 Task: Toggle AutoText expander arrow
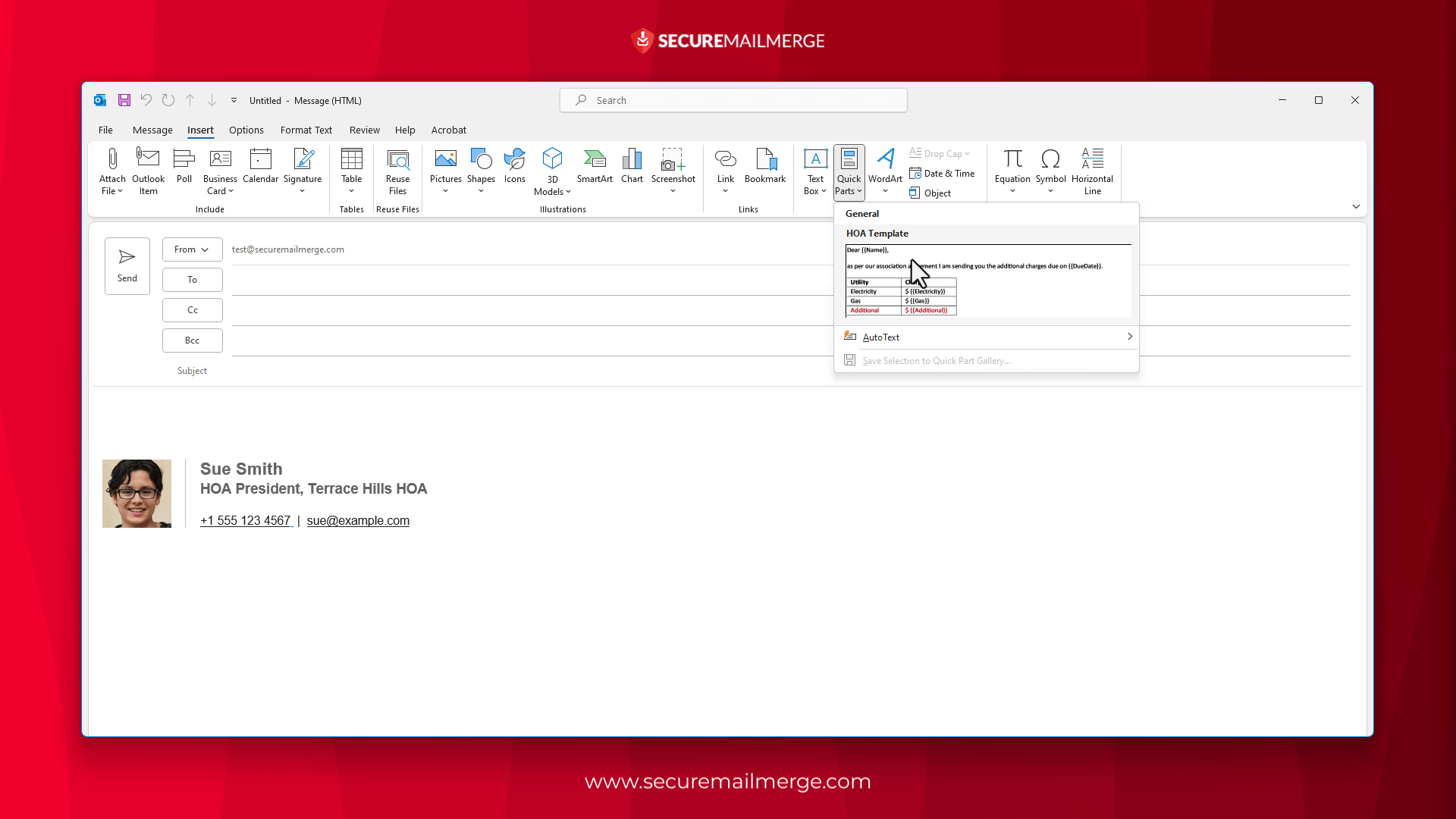[1129, 337]
